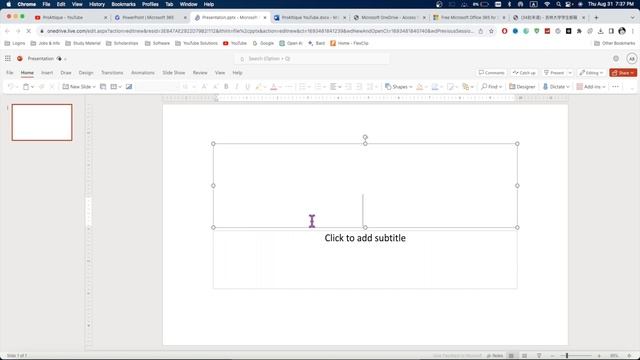Switch to the Slide Show tab
This screenshot has height=360, width=640.
(x=173, y=73)
